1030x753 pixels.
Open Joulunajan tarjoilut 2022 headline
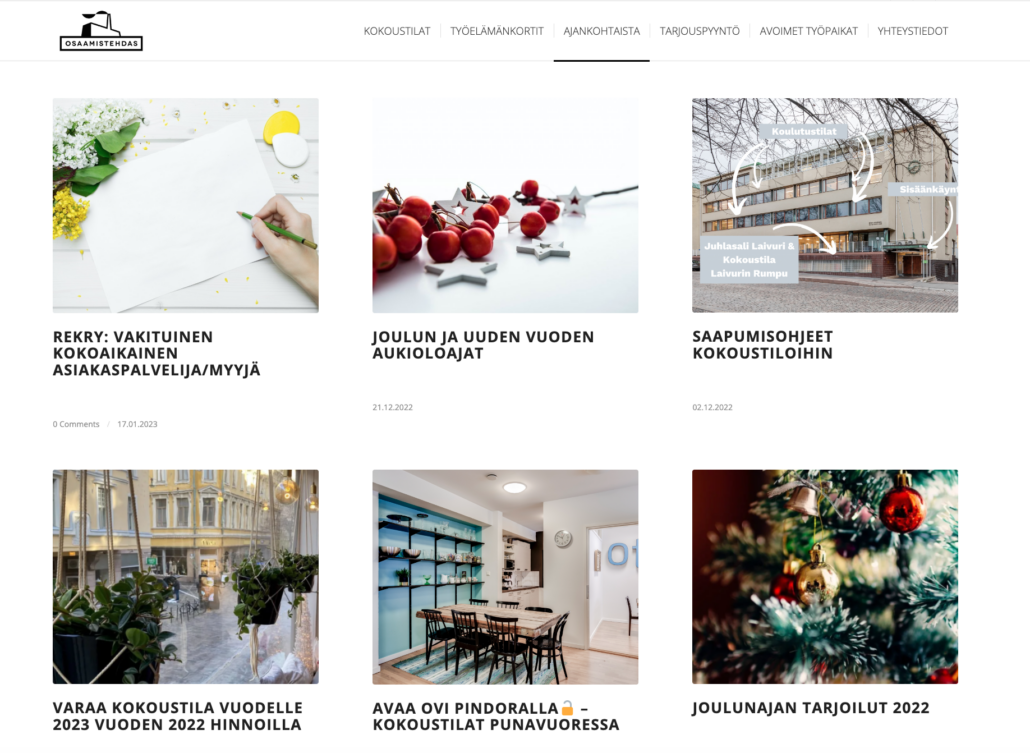811,708
